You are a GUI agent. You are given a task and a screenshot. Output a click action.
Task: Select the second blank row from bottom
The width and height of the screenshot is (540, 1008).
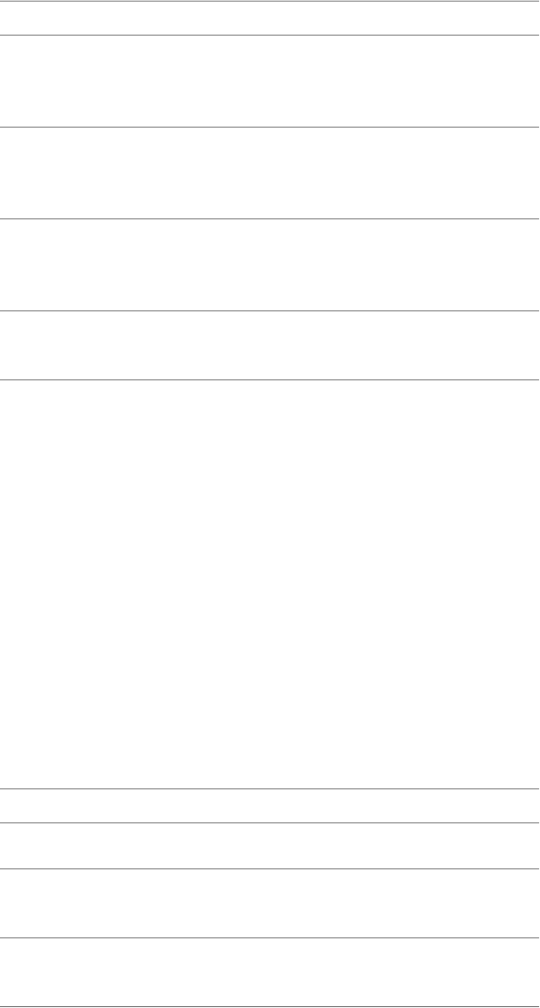pyautogui.click(x=270, y=903)
